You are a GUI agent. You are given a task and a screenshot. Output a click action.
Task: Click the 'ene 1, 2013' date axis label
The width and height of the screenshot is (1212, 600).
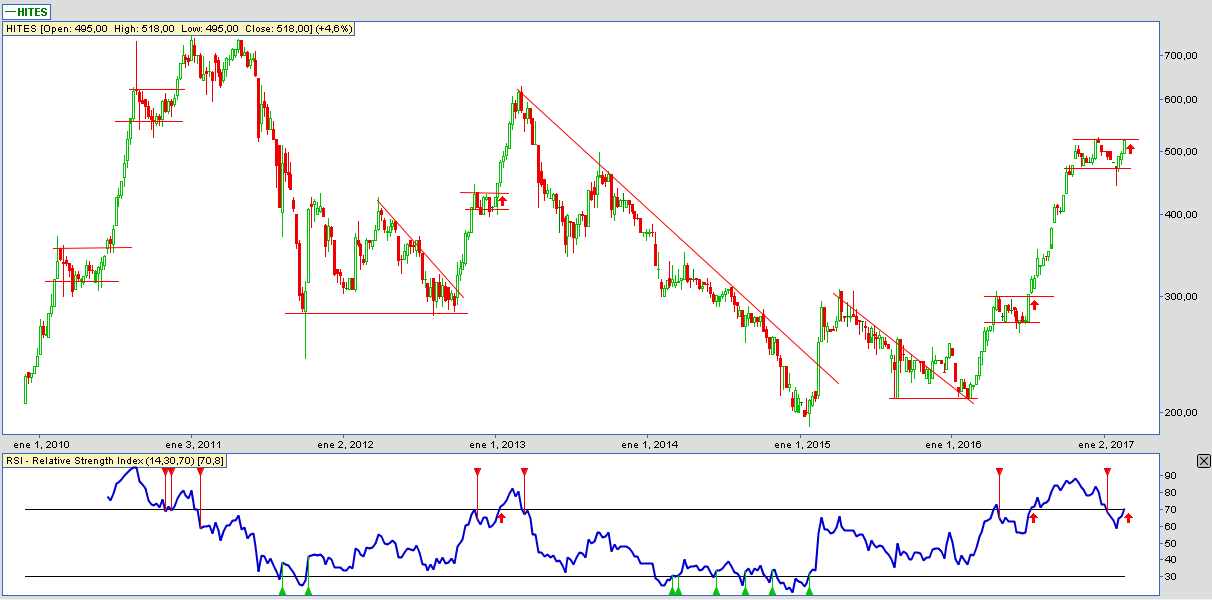496,444
